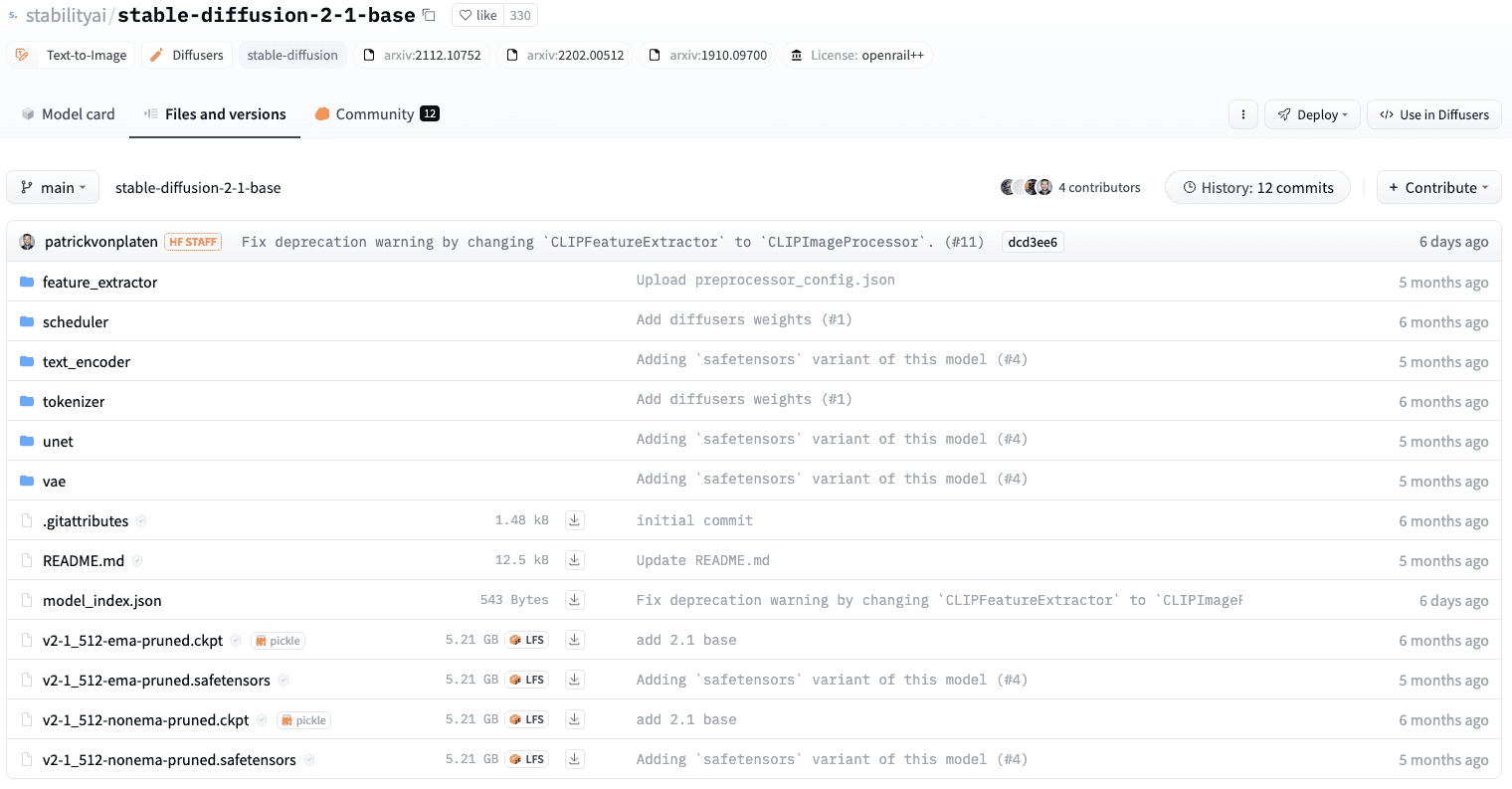The image size is (1512, 789).
Task: Click the Diffusers tag
Action: point(187,55)
